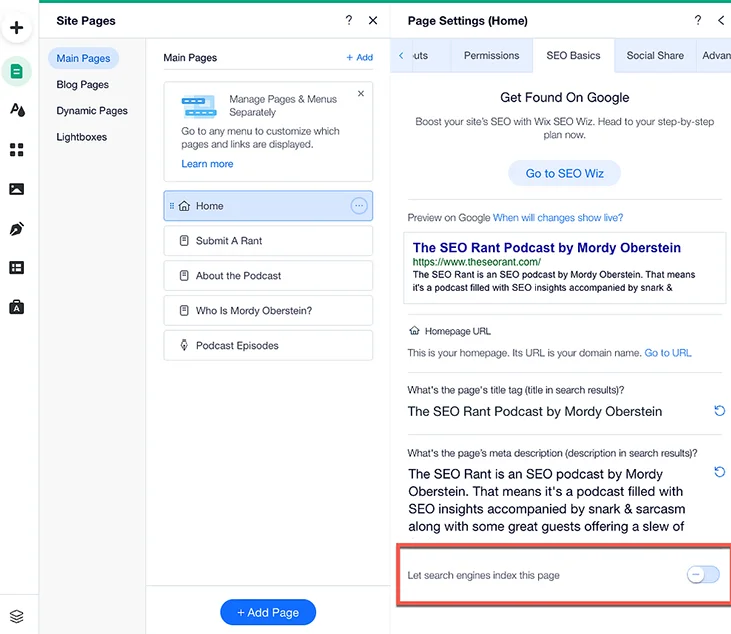Switch to the Social Share tab

pos(655,55)
